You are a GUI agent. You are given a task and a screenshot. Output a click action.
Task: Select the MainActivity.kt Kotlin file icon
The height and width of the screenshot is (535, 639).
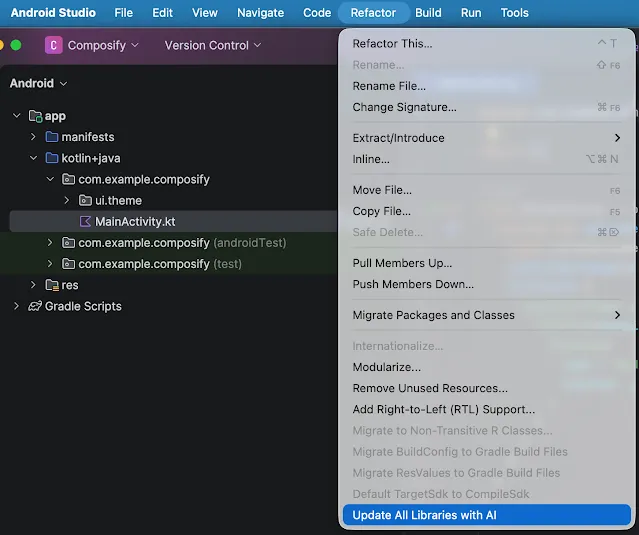[x=85, y=221]
